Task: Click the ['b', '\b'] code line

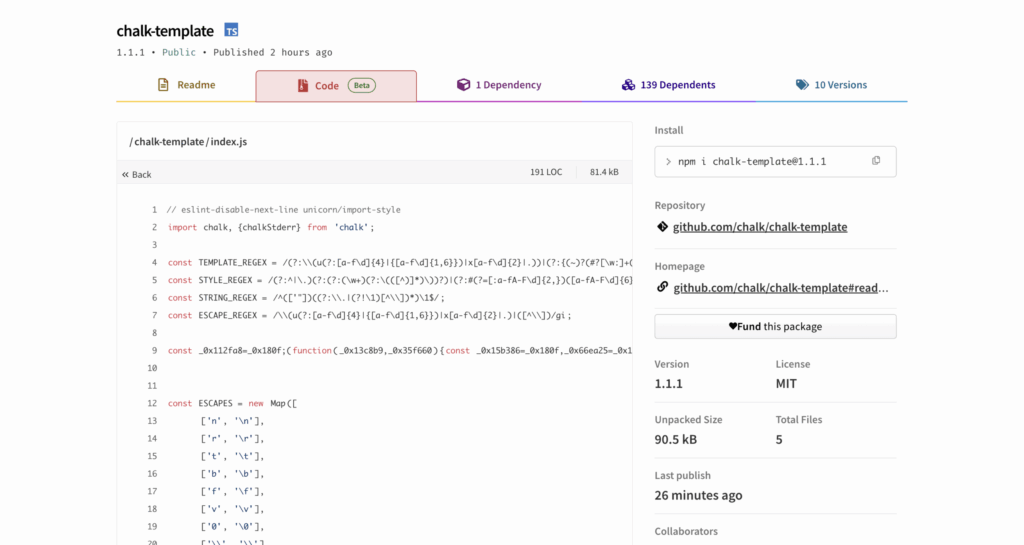Action: (232, 474)
